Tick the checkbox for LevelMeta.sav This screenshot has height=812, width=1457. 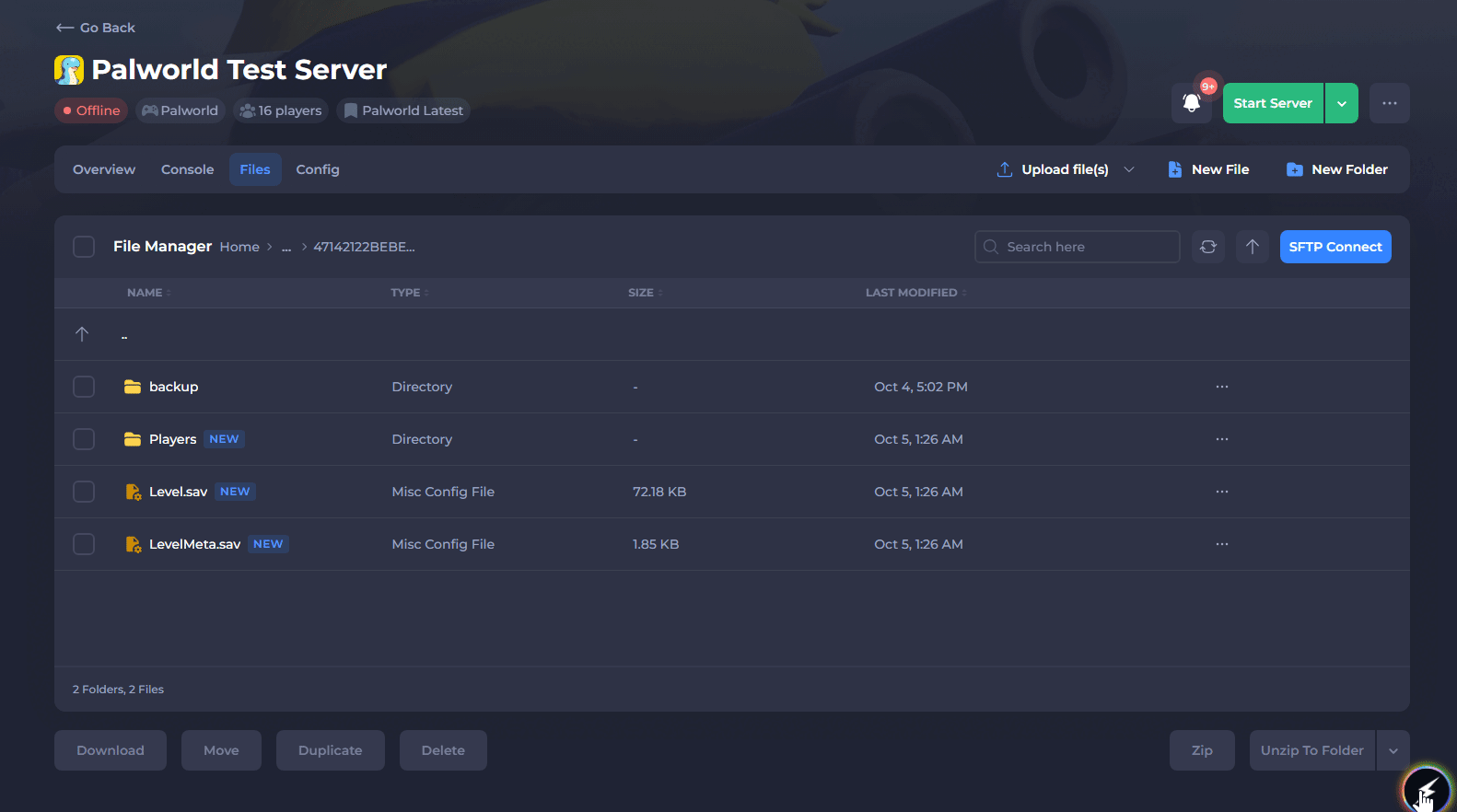pos(84,544)
